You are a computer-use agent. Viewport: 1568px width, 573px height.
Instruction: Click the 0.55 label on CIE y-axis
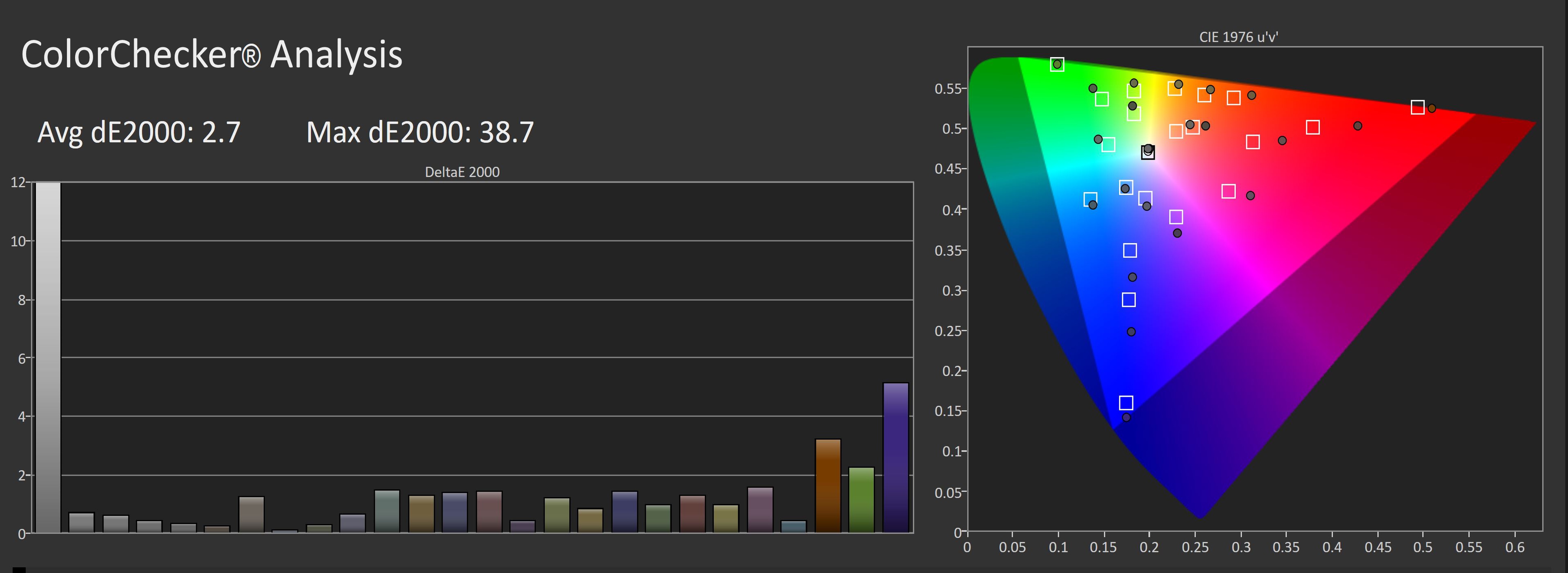947,89
